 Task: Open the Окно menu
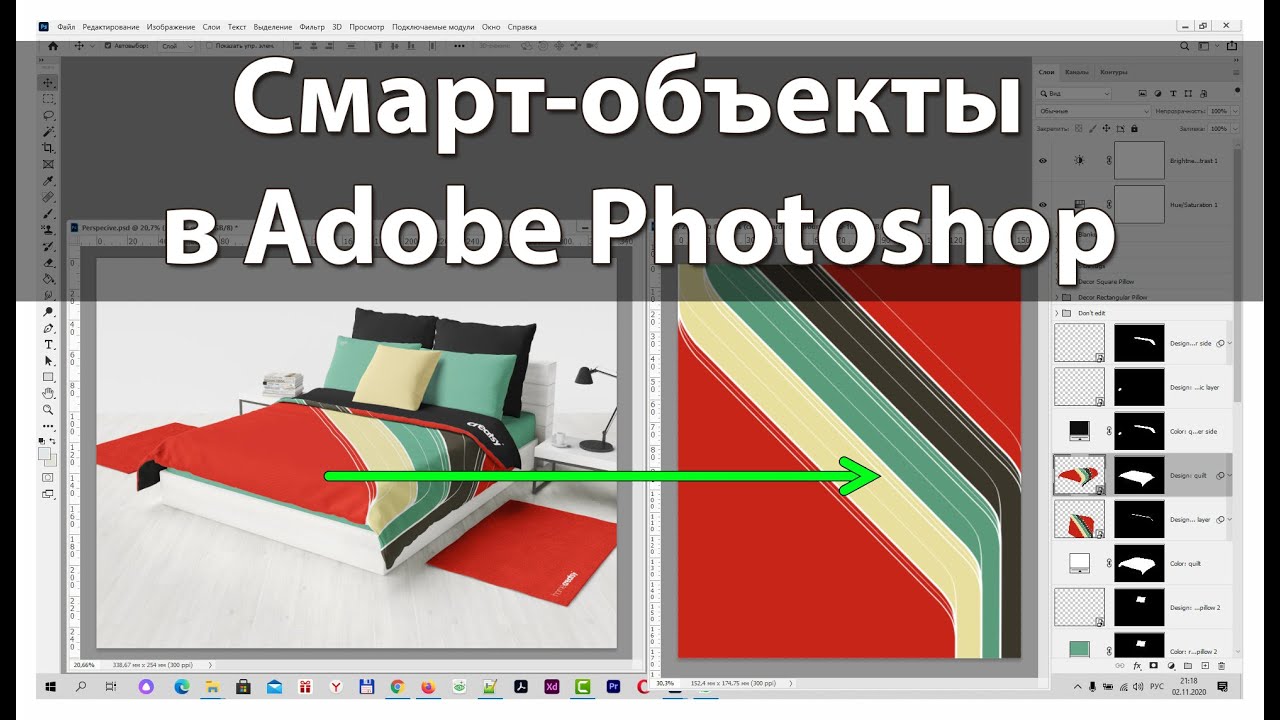(491, 27)
